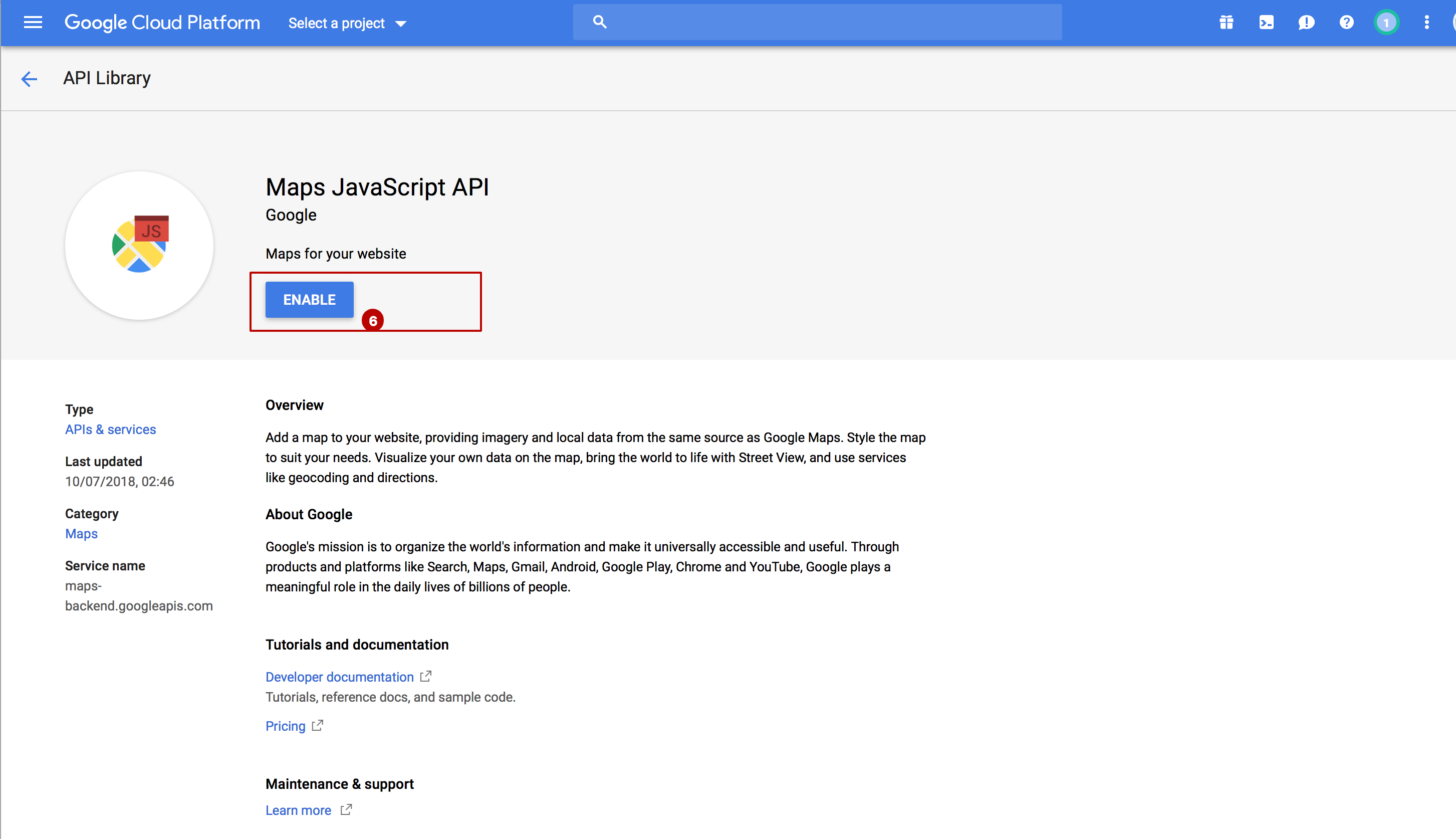Image resolution: width=1456 pixels, height=839 pixels.
Task: Open the hamburger navigation menu
Action: pyautogui.click(x=33, y=23)
